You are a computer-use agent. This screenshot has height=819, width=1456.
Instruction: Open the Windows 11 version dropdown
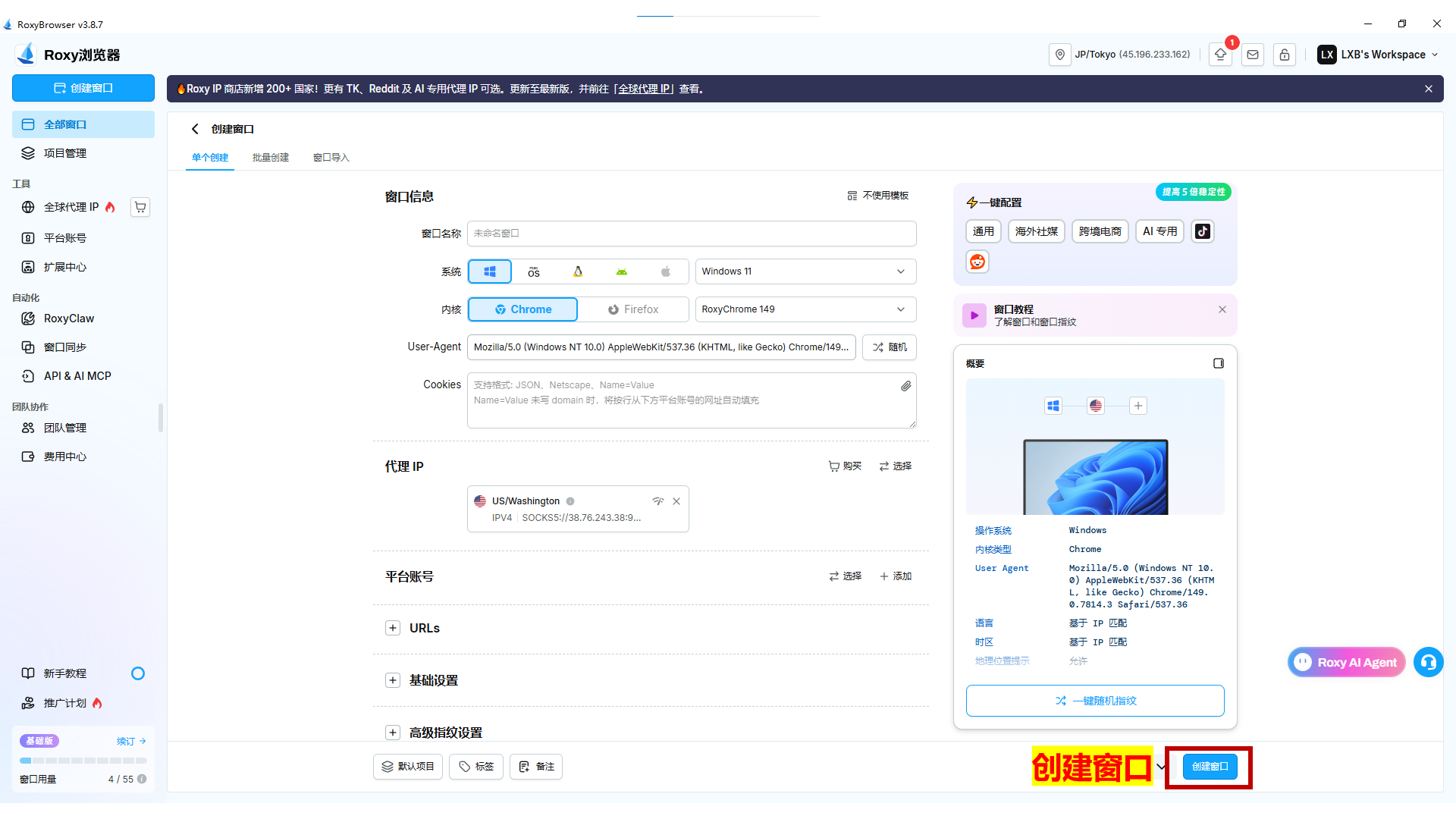805,271
